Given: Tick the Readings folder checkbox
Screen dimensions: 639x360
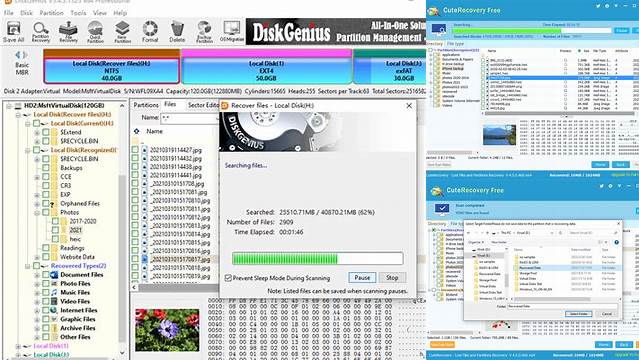Looking at the screenshot, I should [46, 248].
